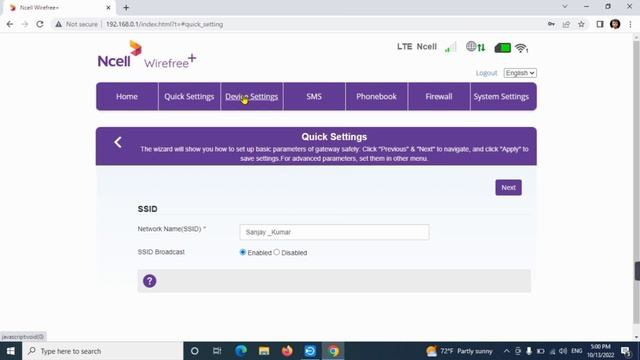The image size is (640, 360).
Task: Bookmark this page with star icon
Action: pos(581,24)
